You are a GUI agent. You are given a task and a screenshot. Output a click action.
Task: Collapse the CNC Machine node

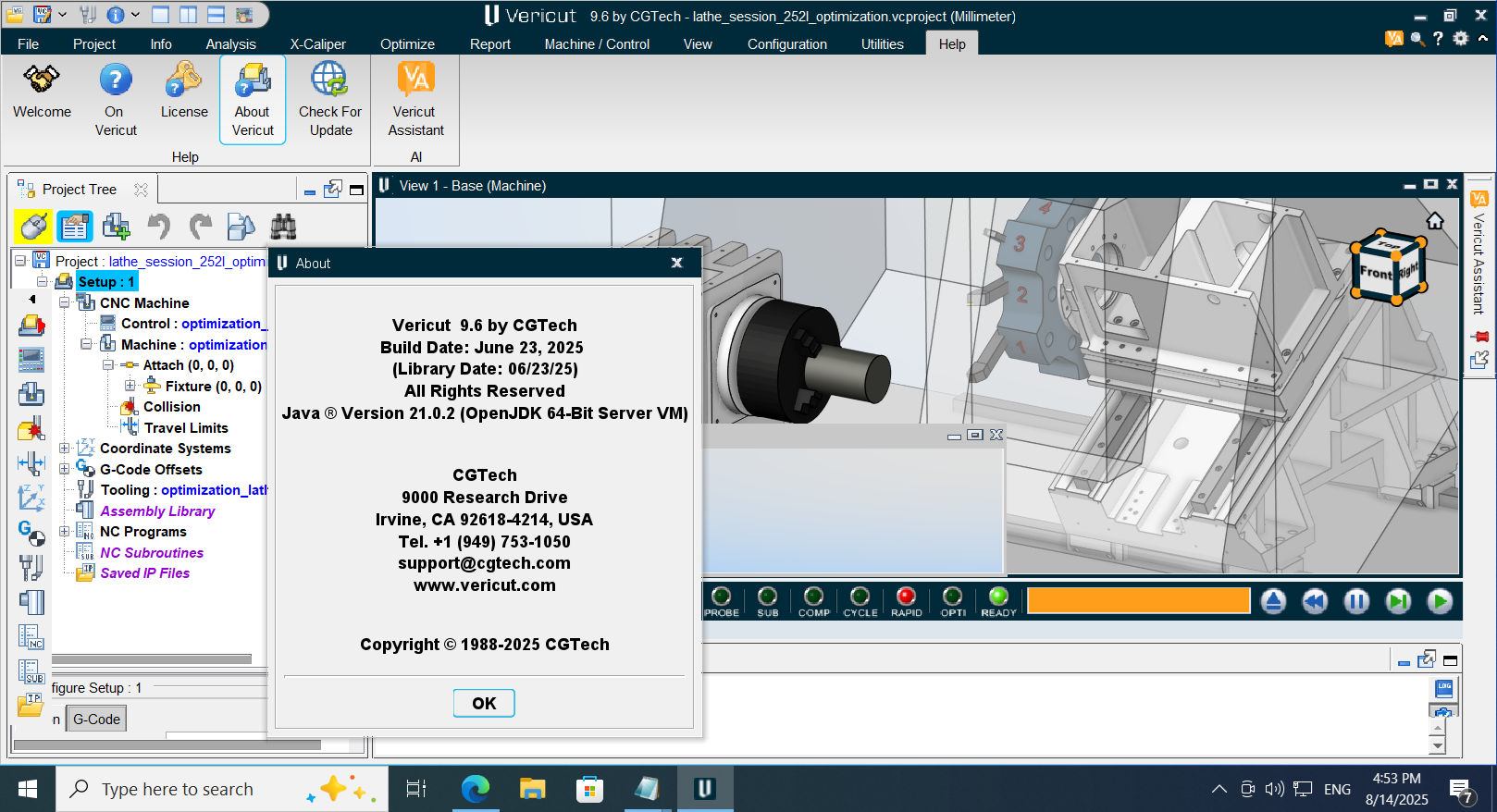tap(64, 302)
